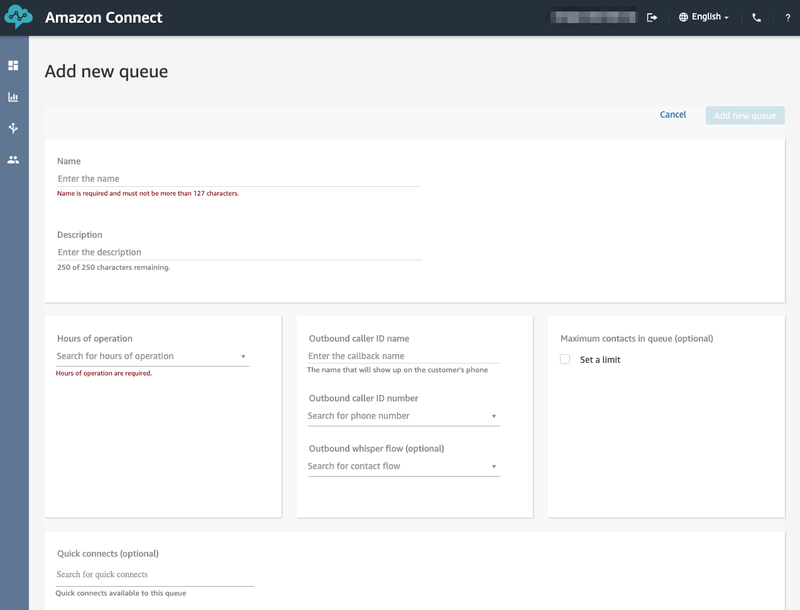Open the help question mark icon

point(788,17)
